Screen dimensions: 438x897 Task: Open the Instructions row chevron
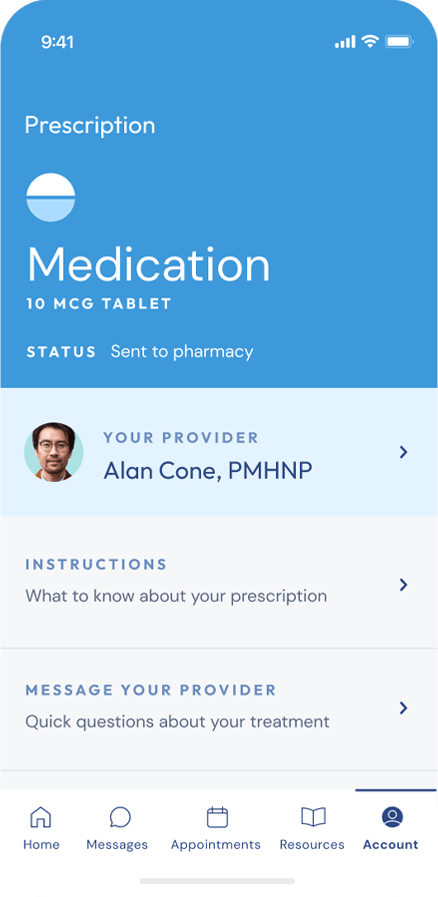[404, 585]
